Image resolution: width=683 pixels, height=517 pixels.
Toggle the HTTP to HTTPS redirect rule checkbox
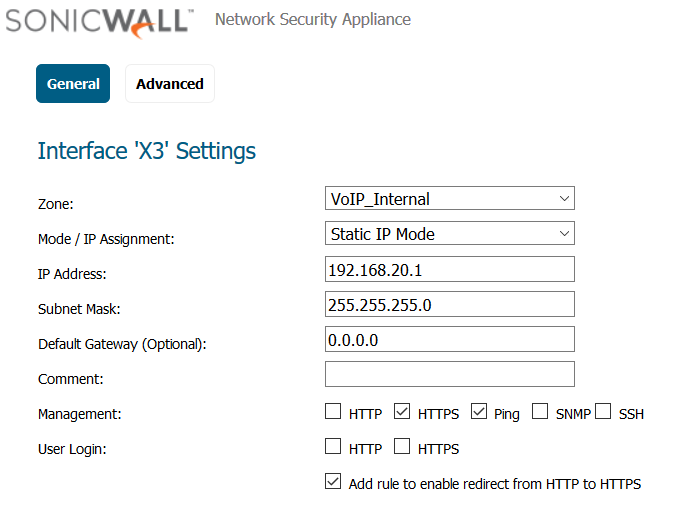[x=333, y=481]
